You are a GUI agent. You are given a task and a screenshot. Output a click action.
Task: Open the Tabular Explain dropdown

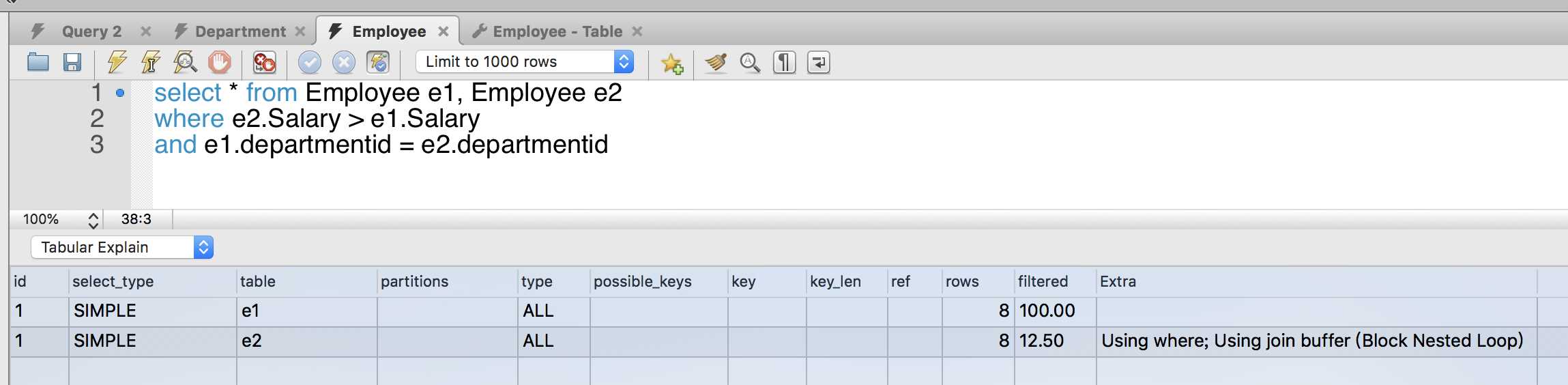pyautogui.click(x=122, y=247)
